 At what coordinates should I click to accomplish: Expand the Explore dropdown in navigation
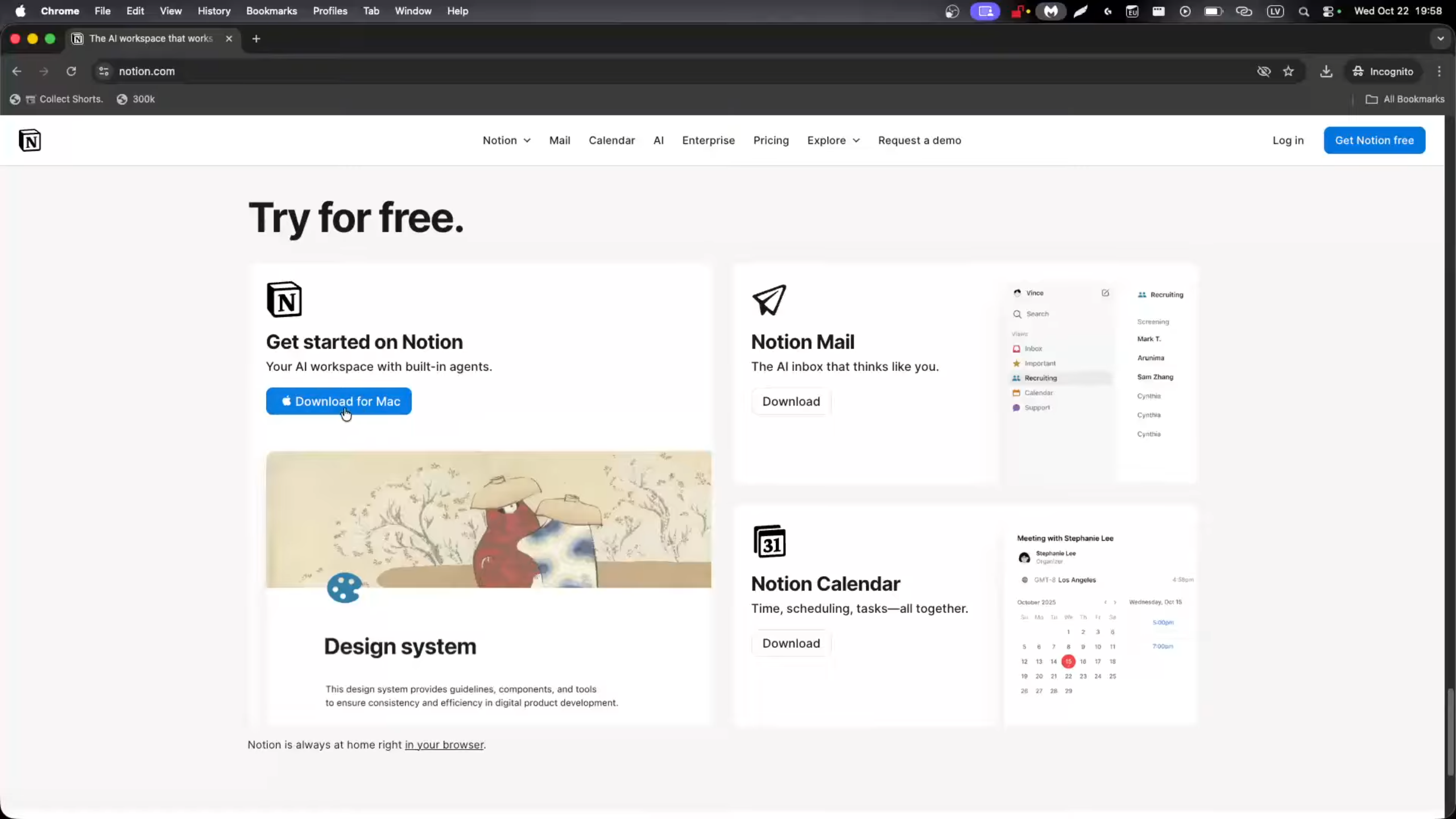[833, 140]
